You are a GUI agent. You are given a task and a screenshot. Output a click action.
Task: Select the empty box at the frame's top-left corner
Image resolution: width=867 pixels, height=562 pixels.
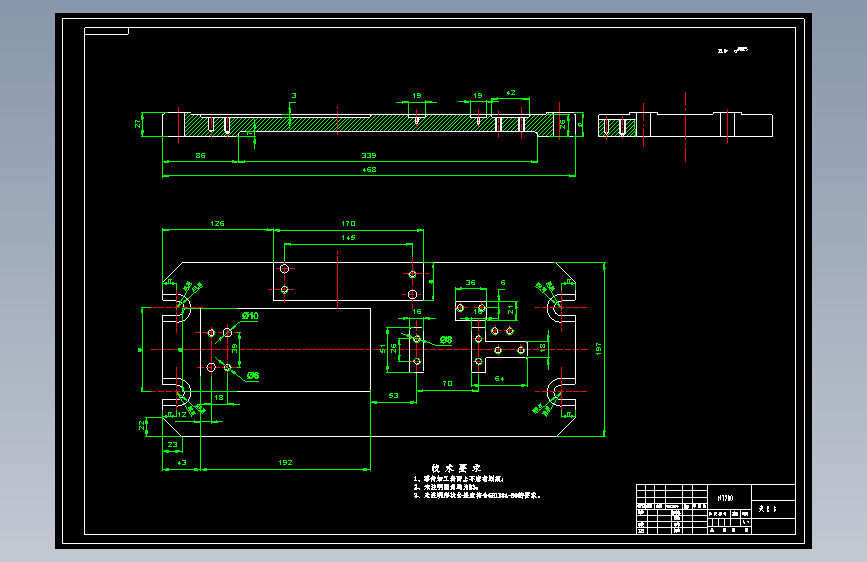pos(106,31)
